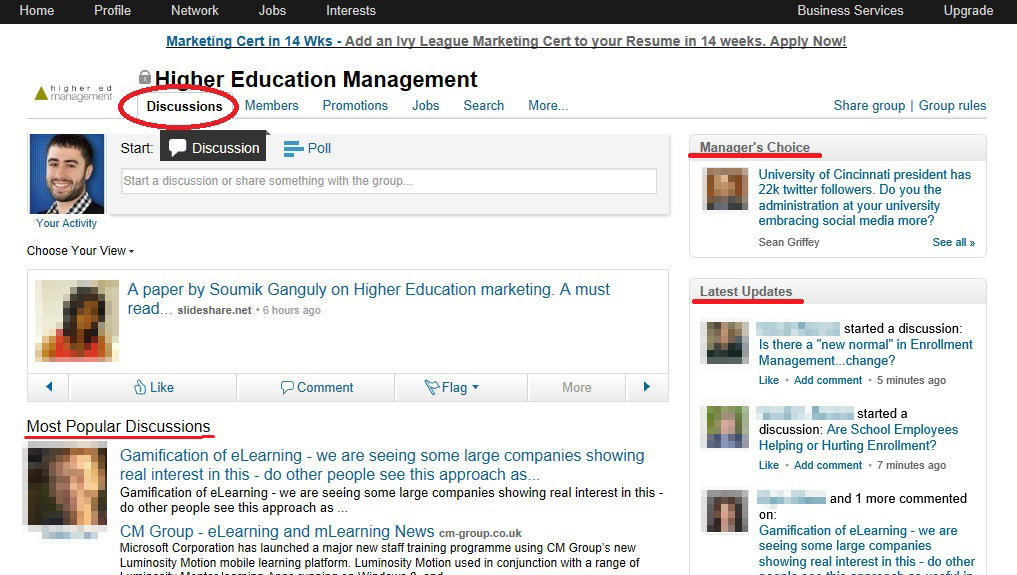Click your profile photo
This screenshot has height=575, width=1017.
67,174
